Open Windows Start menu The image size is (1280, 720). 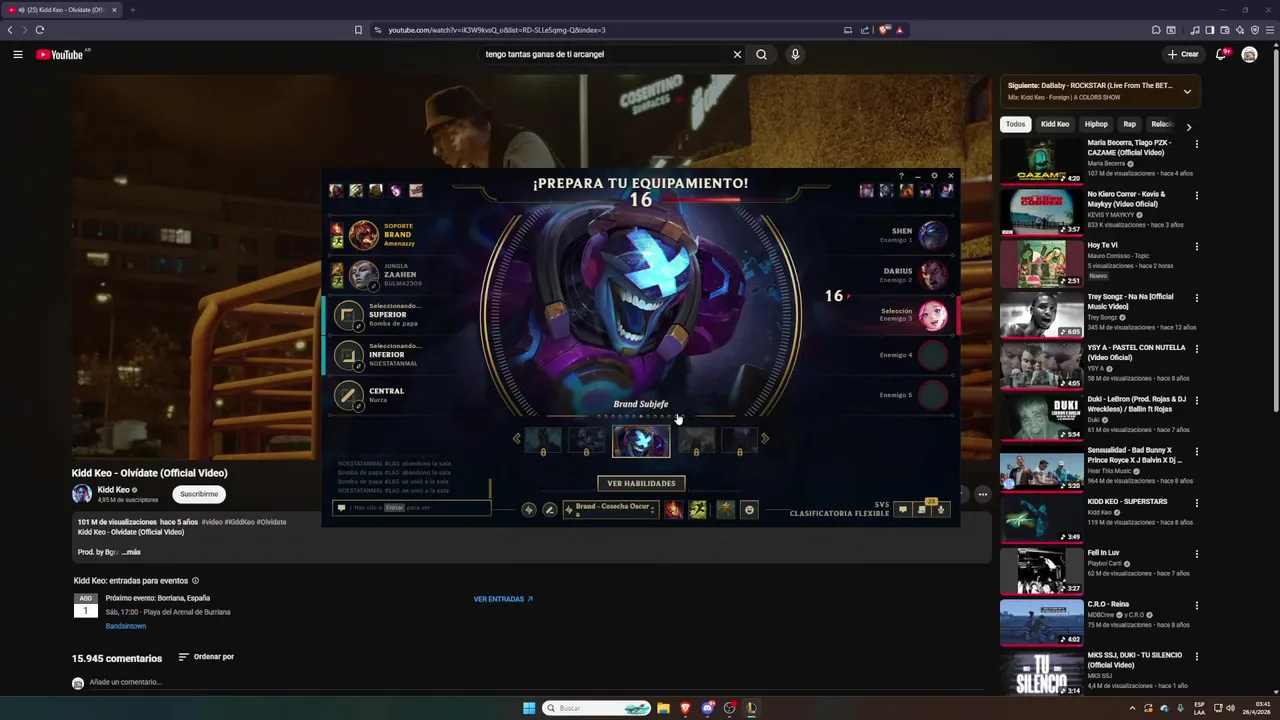(529, 708)
